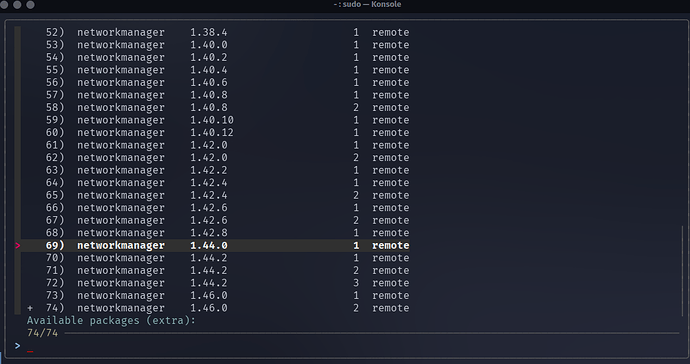Click the plus marker beside row 74
The image size is (690, 364).
click(30, 309)
